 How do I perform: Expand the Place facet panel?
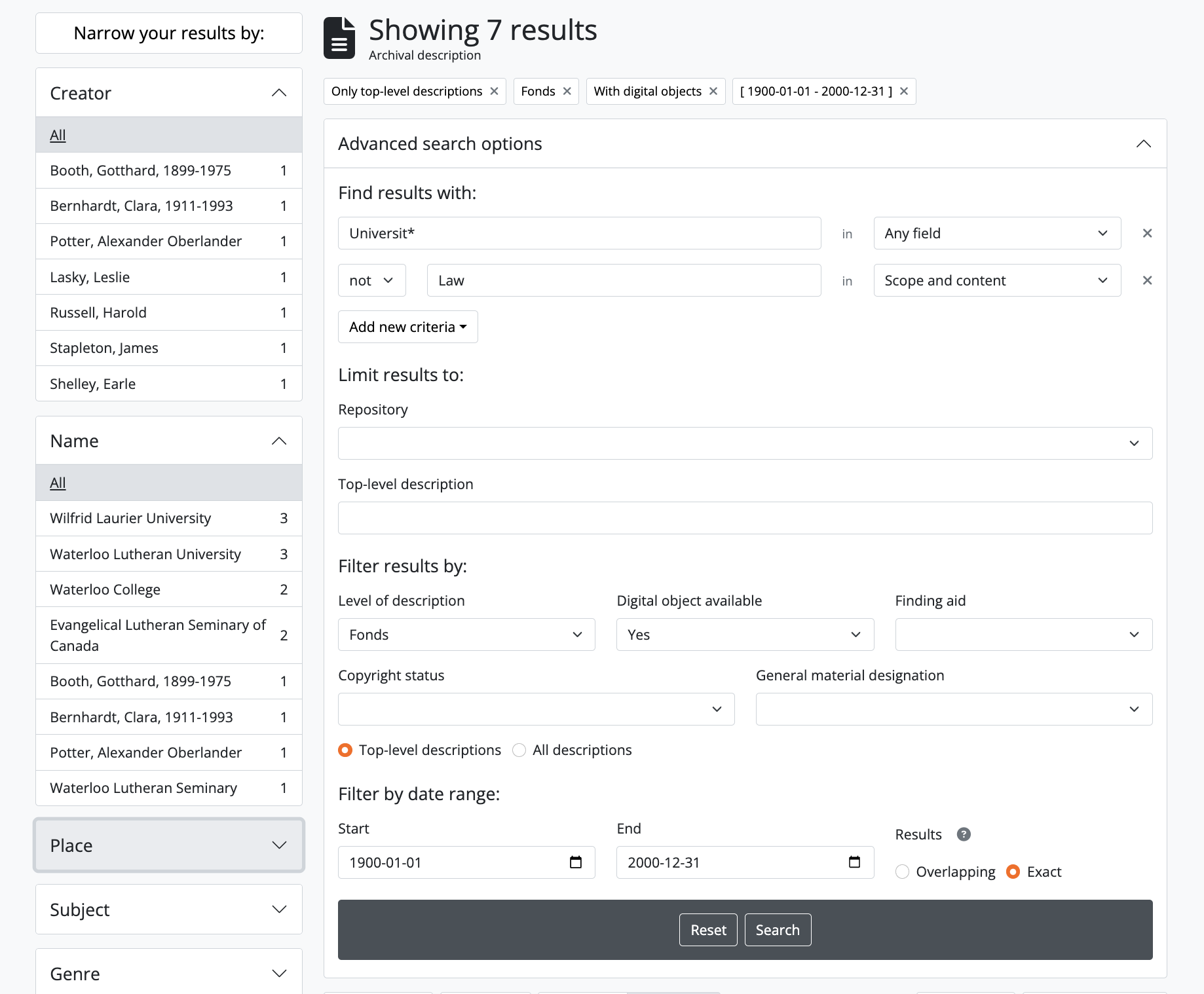coord(169,845)
